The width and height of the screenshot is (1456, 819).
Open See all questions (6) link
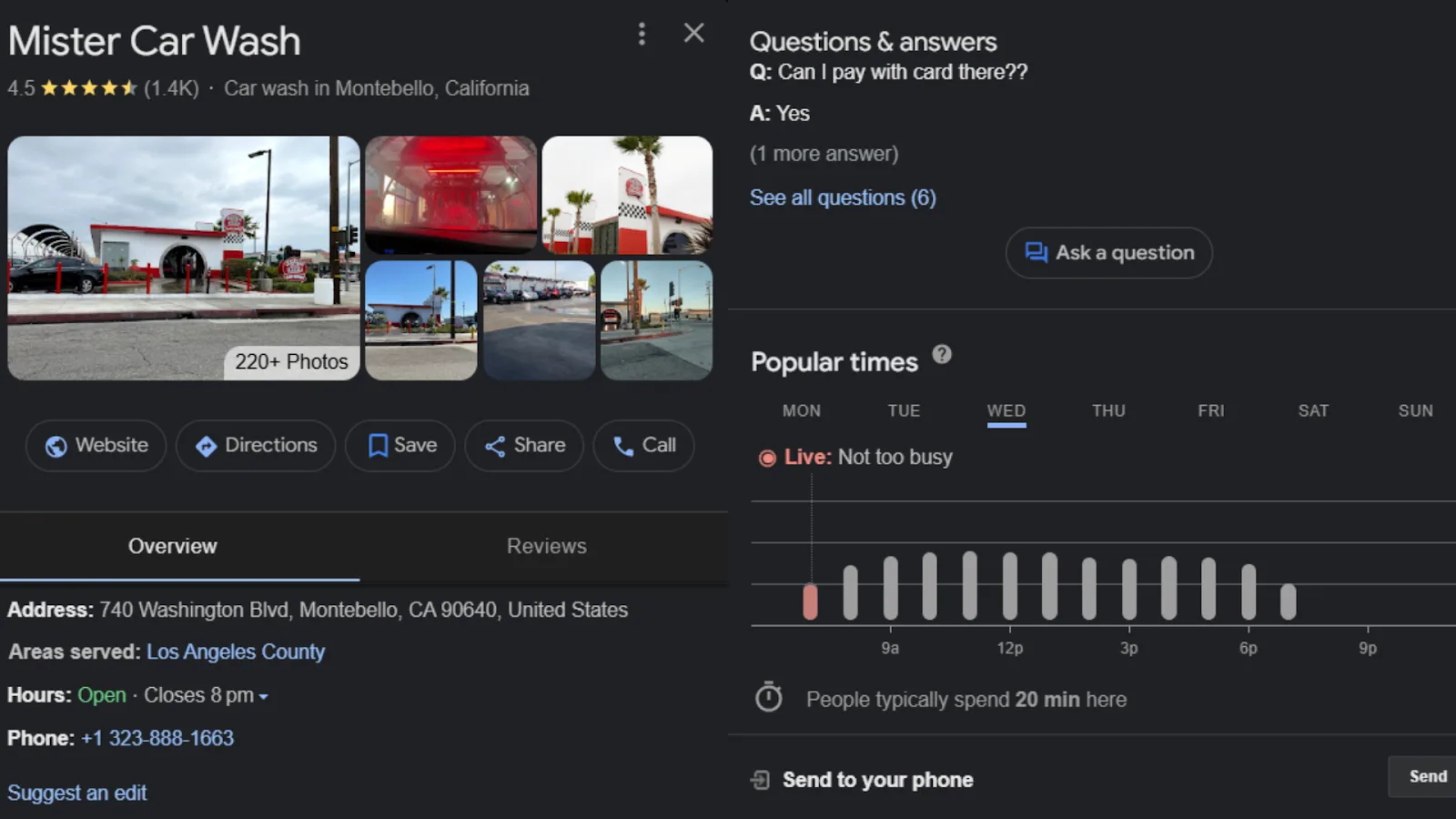point(843,198)
